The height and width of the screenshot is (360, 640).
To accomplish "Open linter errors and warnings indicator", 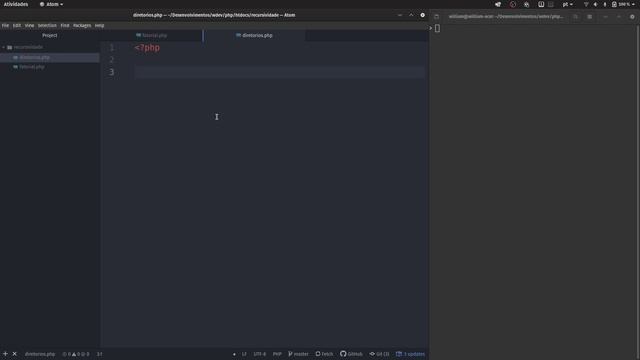I will (x=76, y=354).
